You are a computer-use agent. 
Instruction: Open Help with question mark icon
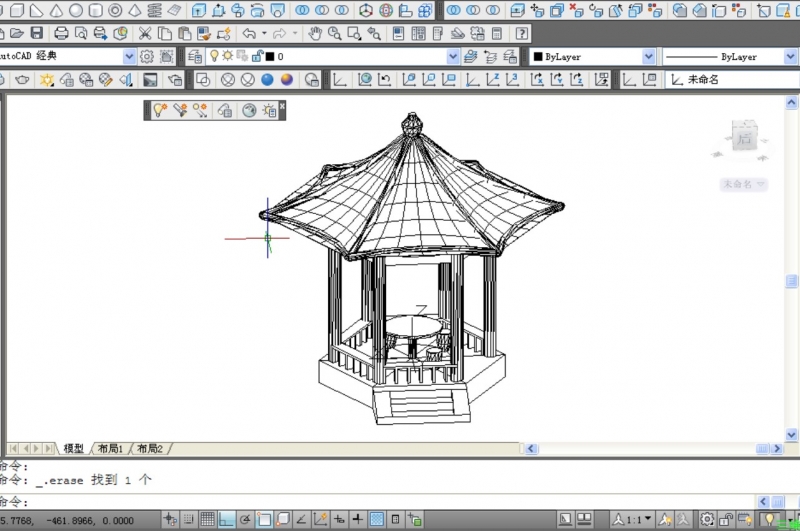click(x=521, y=34)
